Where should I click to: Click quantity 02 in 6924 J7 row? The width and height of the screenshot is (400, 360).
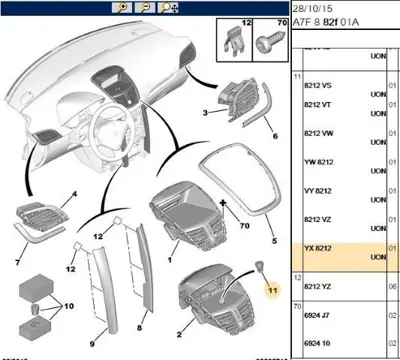pyautogui.click(x=393, y=315)
